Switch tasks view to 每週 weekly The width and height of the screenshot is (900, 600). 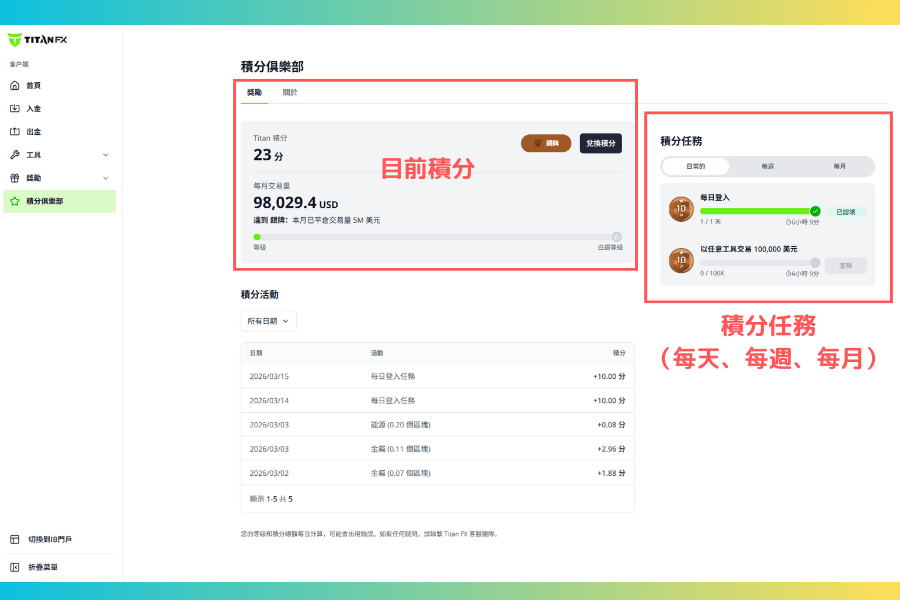click(x=767, y=167)
